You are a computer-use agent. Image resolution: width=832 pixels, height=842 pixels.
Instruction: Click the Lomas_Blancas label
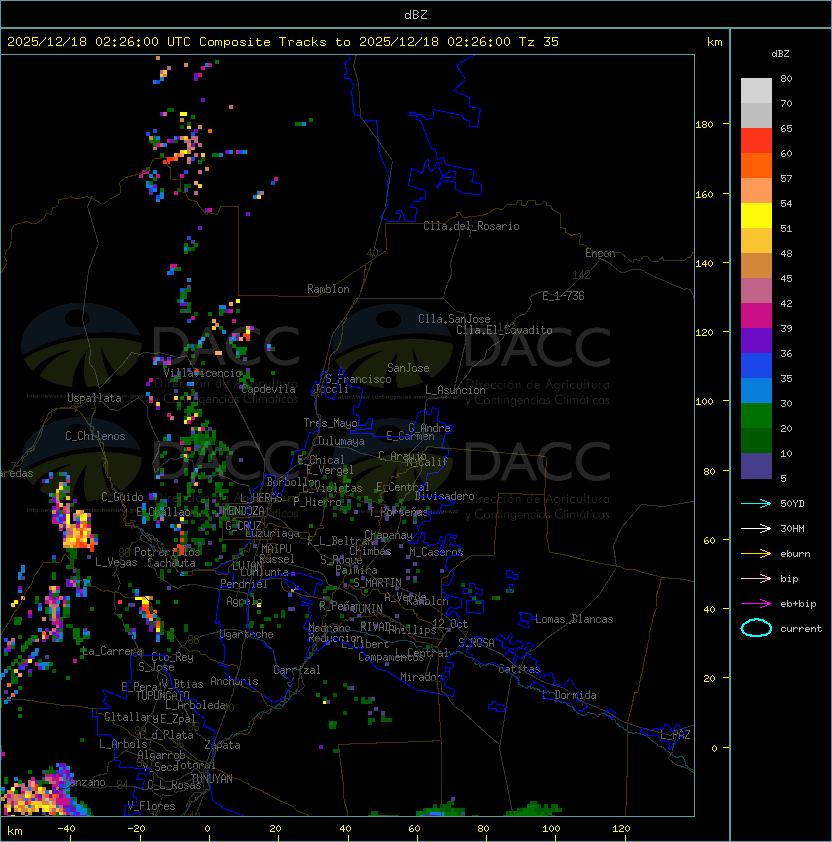tap(574, 620)
